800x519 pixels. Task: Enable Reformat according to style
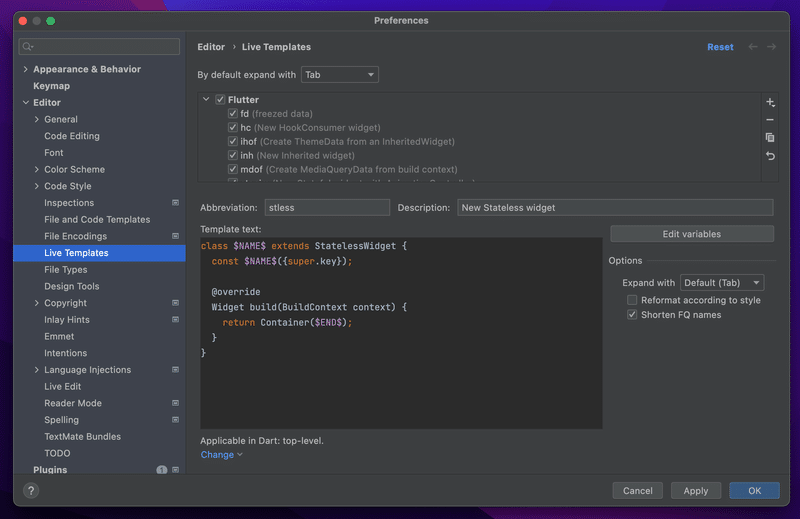point(632,300)
